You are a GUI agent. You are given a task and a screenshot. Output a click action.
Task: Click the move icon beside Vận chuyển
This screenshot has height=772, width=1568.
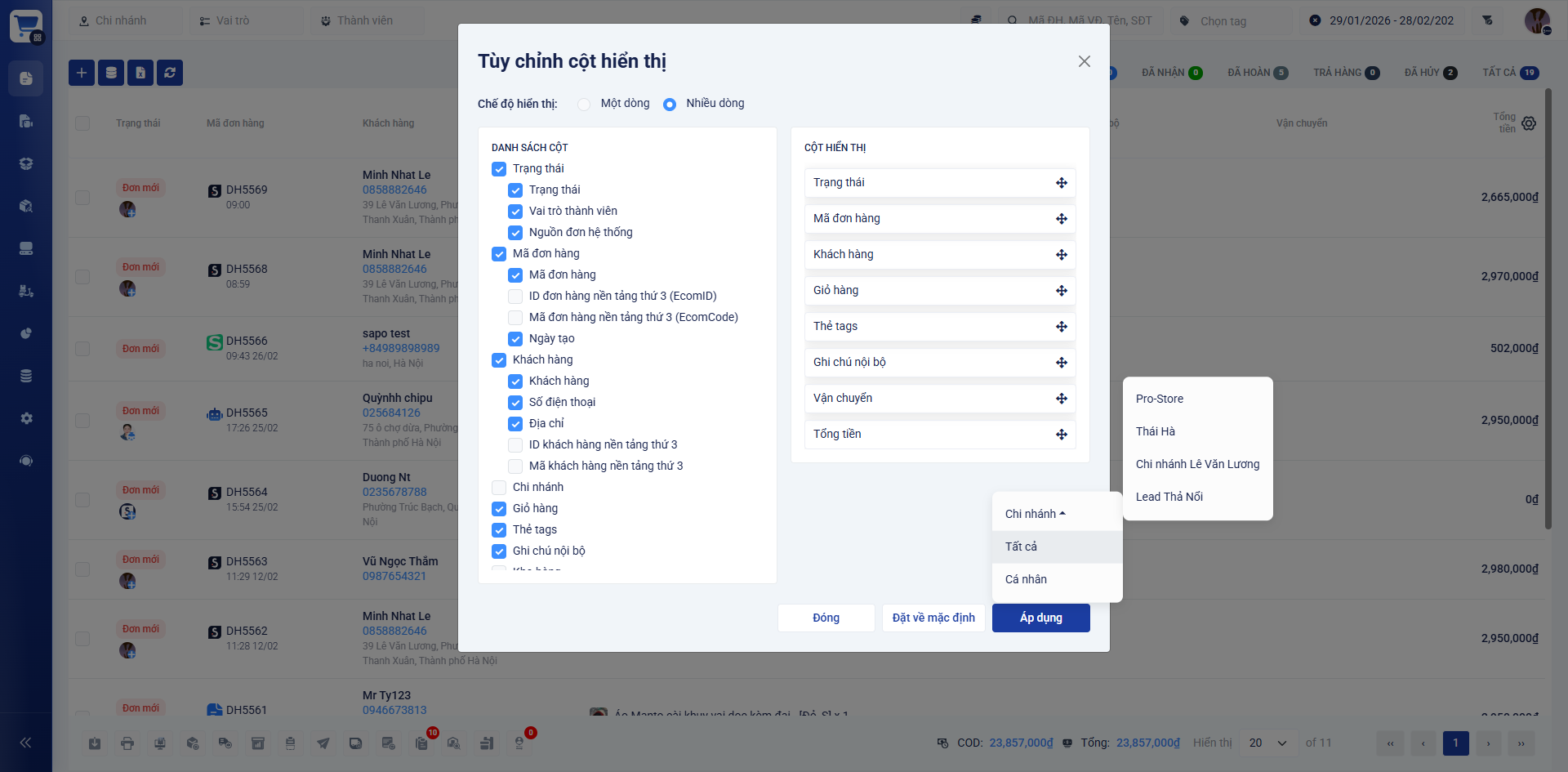pos(1061,399)
